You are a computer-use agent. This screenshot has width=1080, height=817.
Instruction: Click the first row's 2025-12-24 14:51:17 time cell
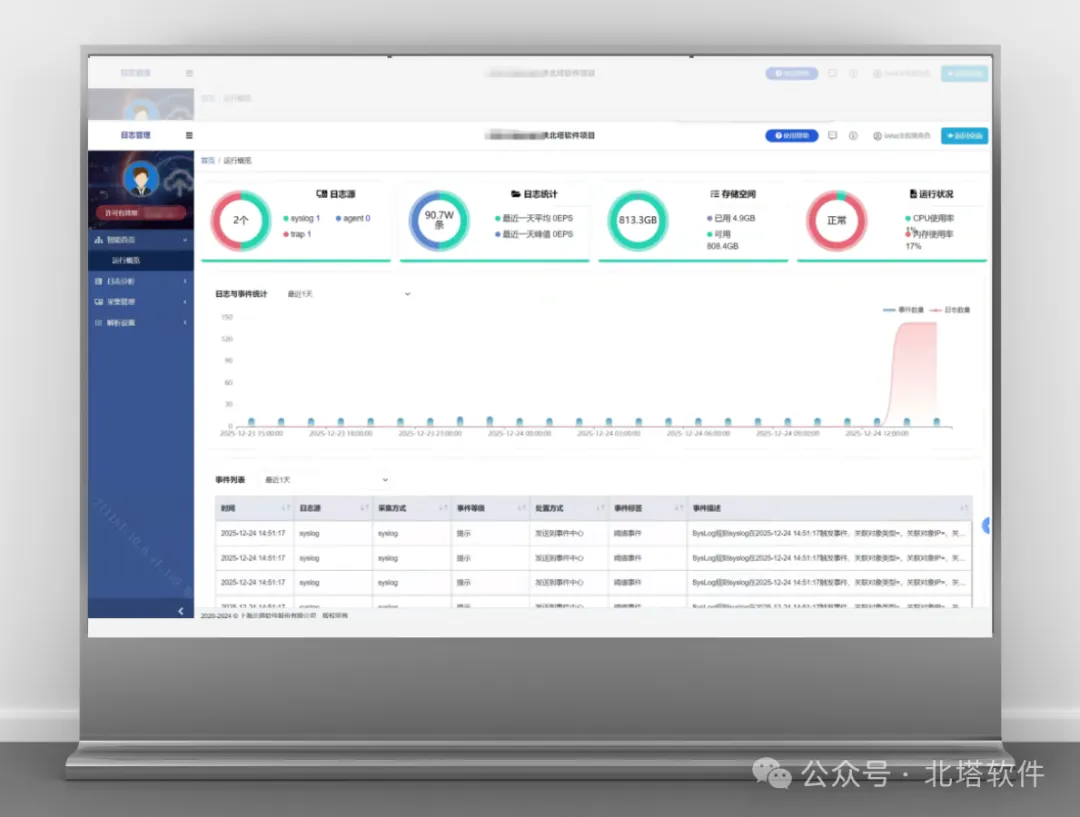tap(253, 533)
